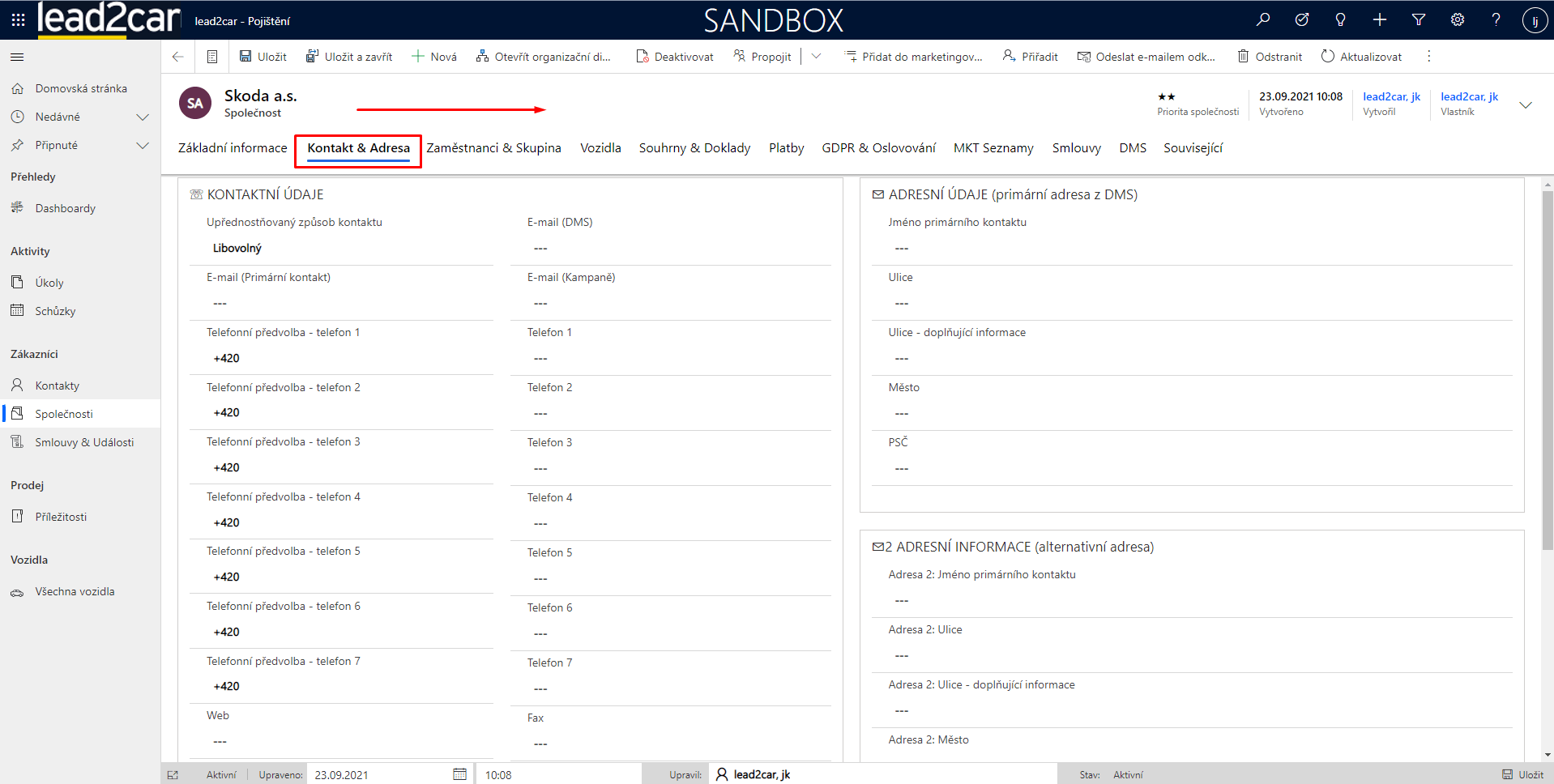The height and width of the screenshot is (784, 1554).
Task: Expand the Nedávné section
Action: (143, 117)
